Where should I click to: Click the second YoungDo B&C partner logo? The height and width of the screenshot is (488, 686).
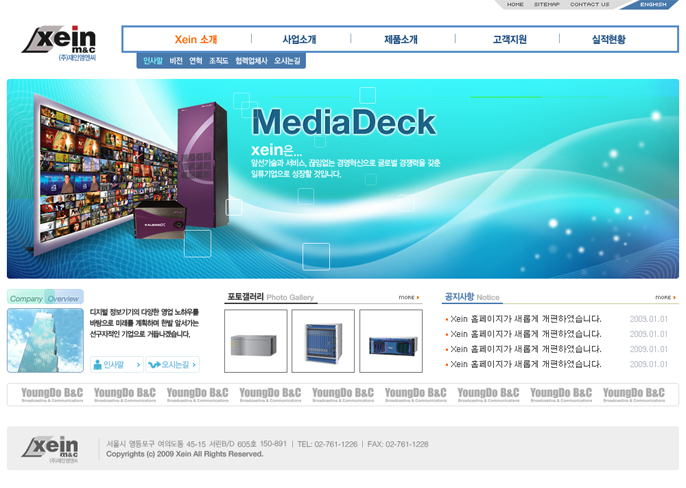[125, 394]
